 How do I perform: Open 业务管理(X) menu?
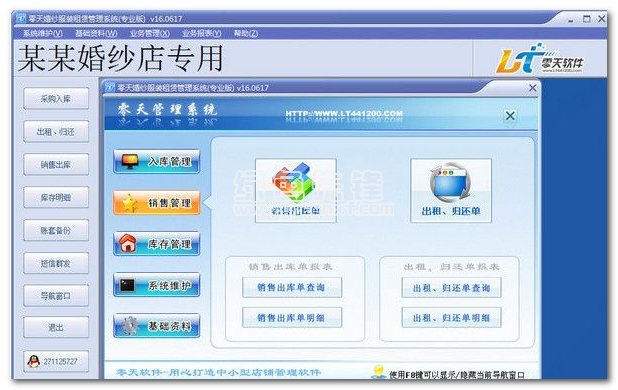tap(149, 33)
